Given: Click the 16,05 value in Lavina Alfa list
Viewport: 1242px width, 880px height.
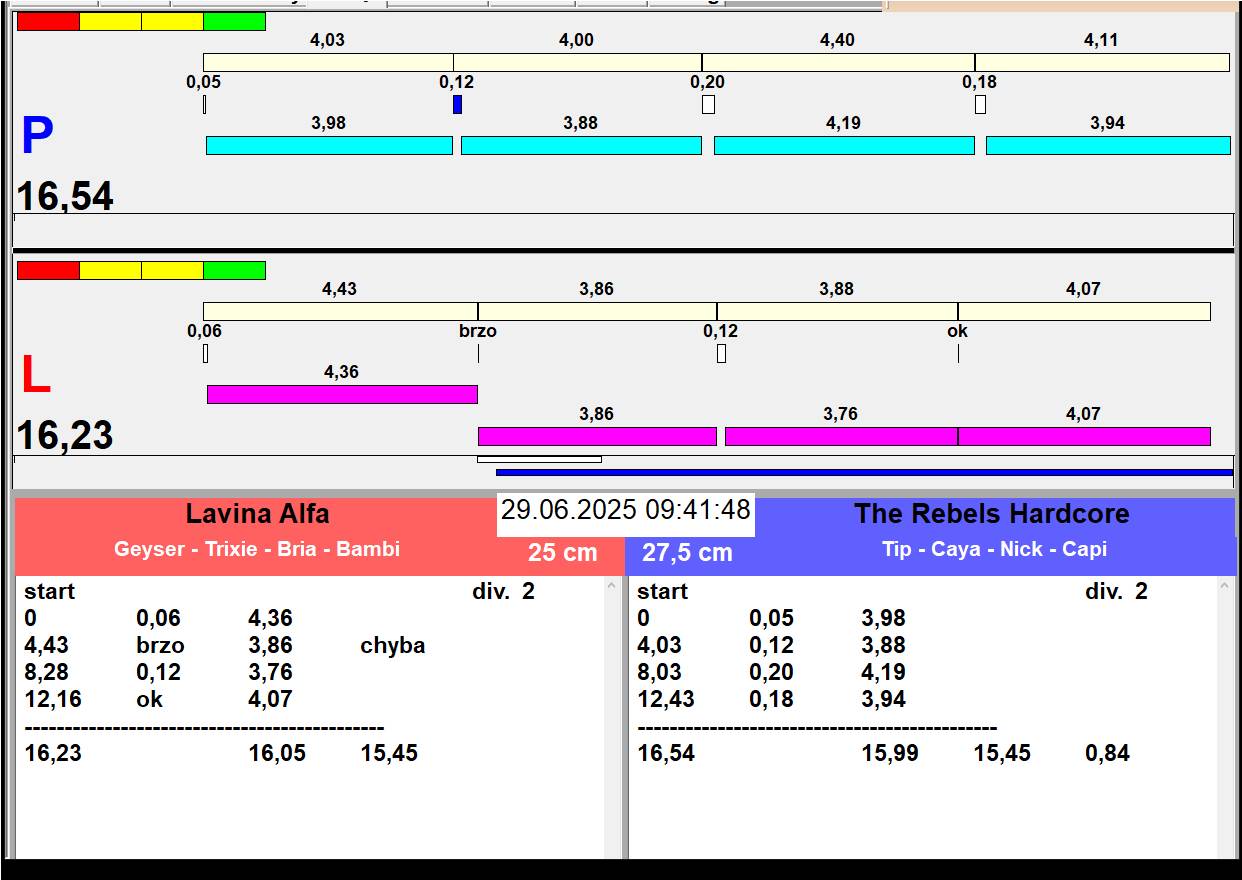Looking at the screenshot, I should click(x=277, y=753).
